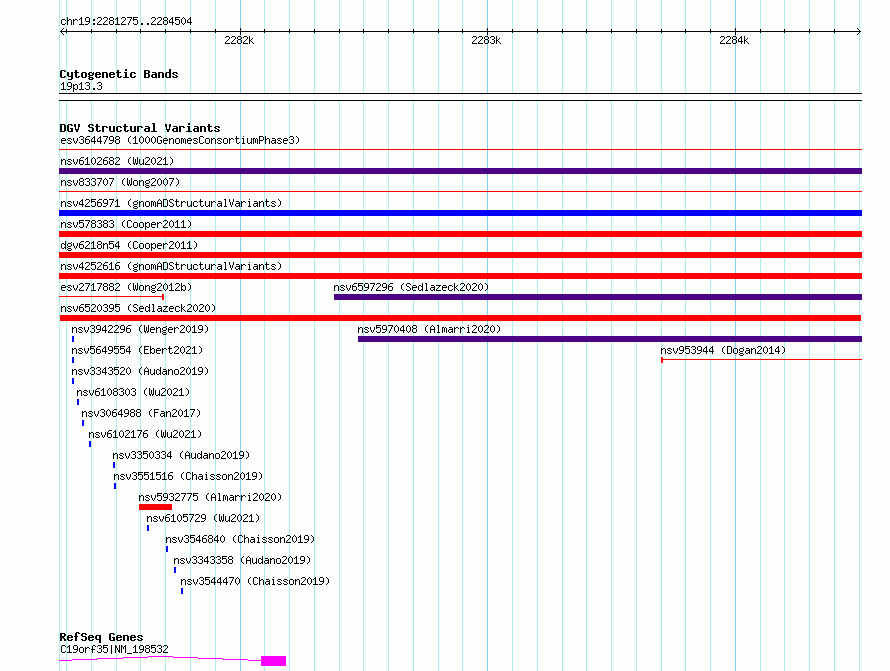This screenshot has width=890, height=671.
Task: Open nsv6597296 (Sedlazeck2020) variant label
Action: [411, 287]
